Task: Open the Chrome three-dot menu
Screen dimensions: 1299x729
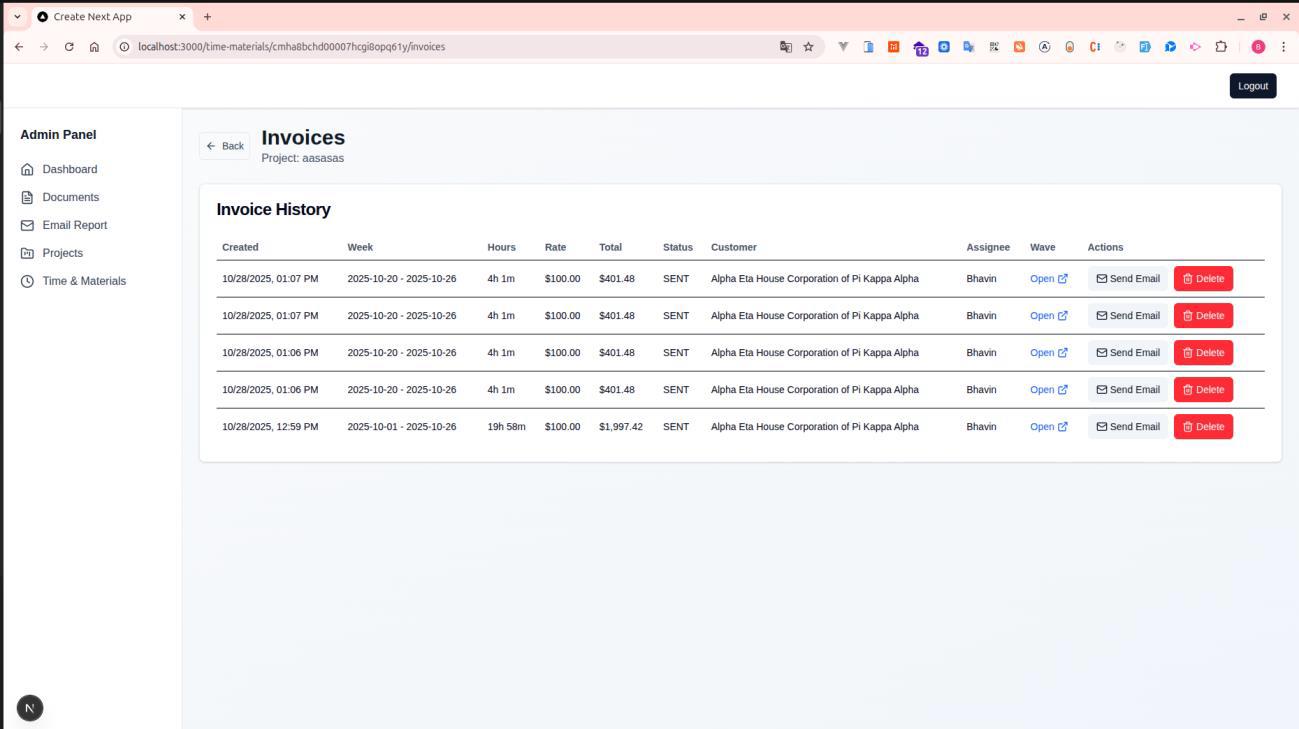Action: pos(1283,46)
